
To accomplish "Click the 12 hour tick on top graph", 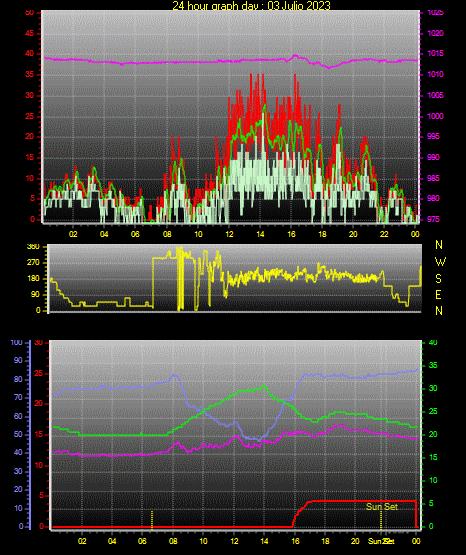I will point(229,234).
